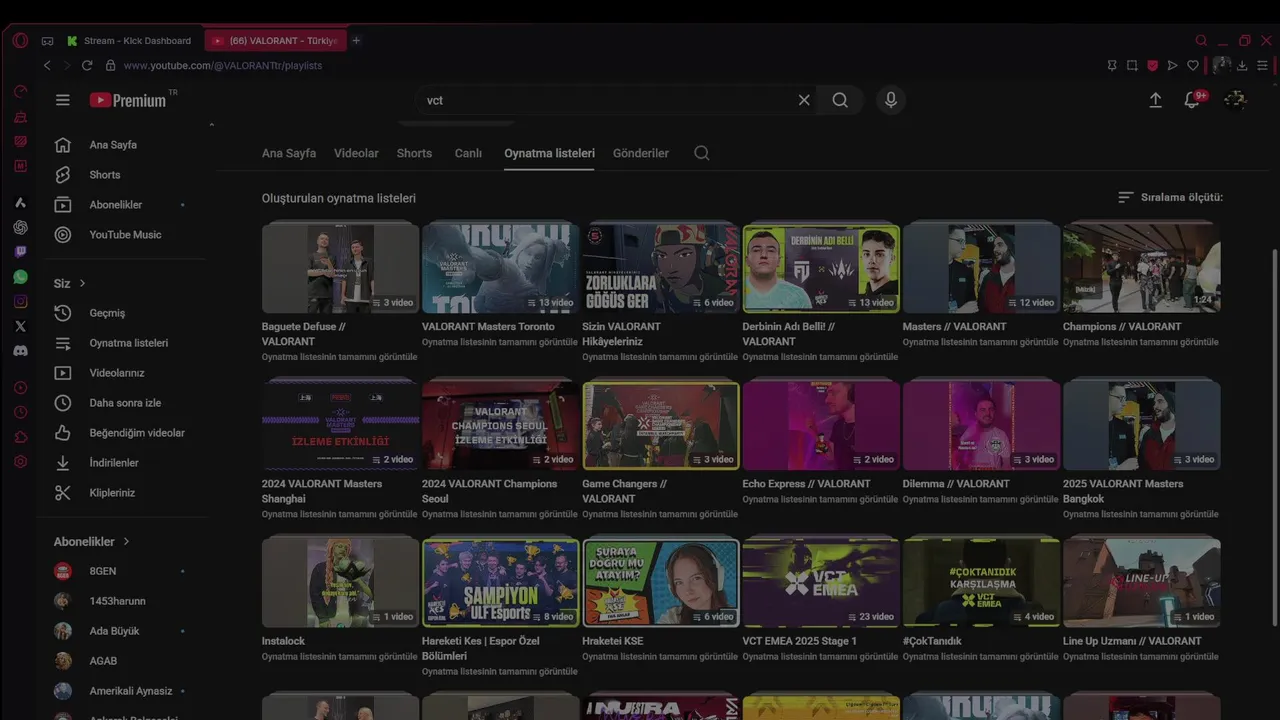
Task: Take a snapshot using toolbar capture icon
Action: click(x=1132, y=65)
